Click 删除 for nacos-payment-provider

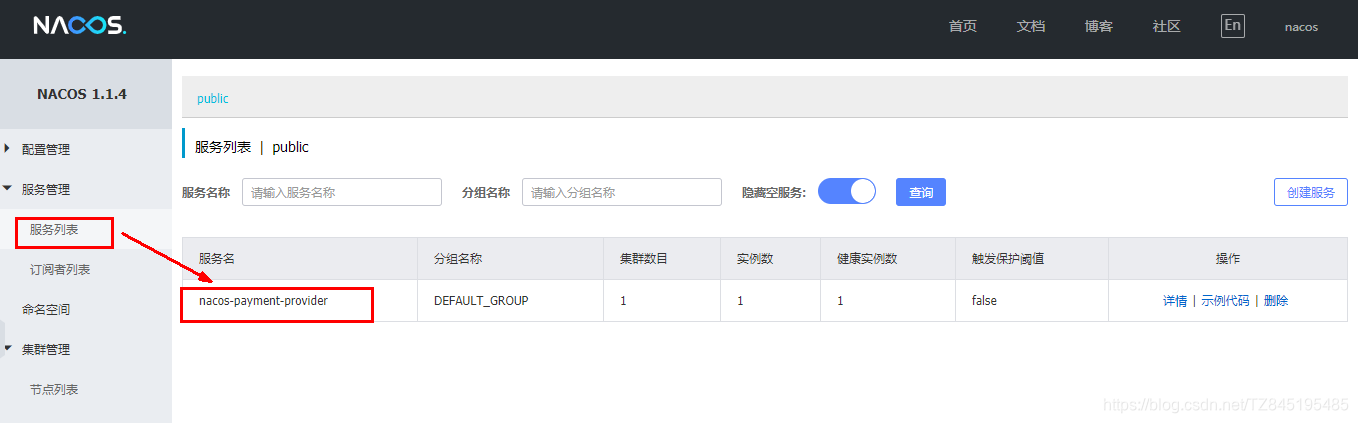point(1276,300)
